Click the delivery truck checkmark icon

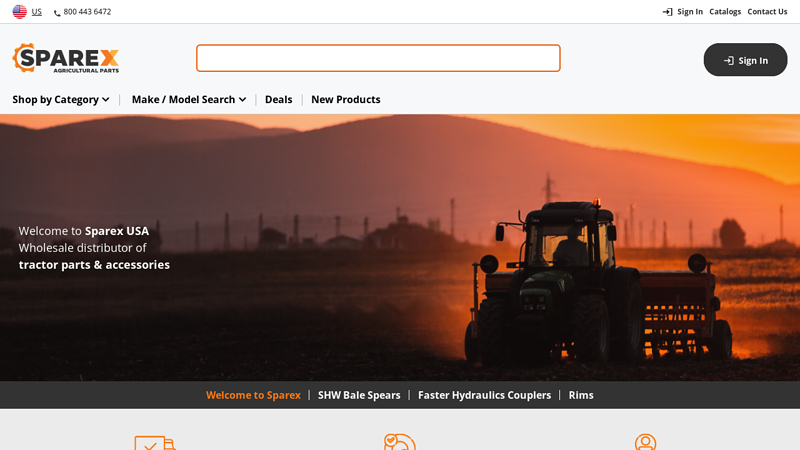click(155, 442)
